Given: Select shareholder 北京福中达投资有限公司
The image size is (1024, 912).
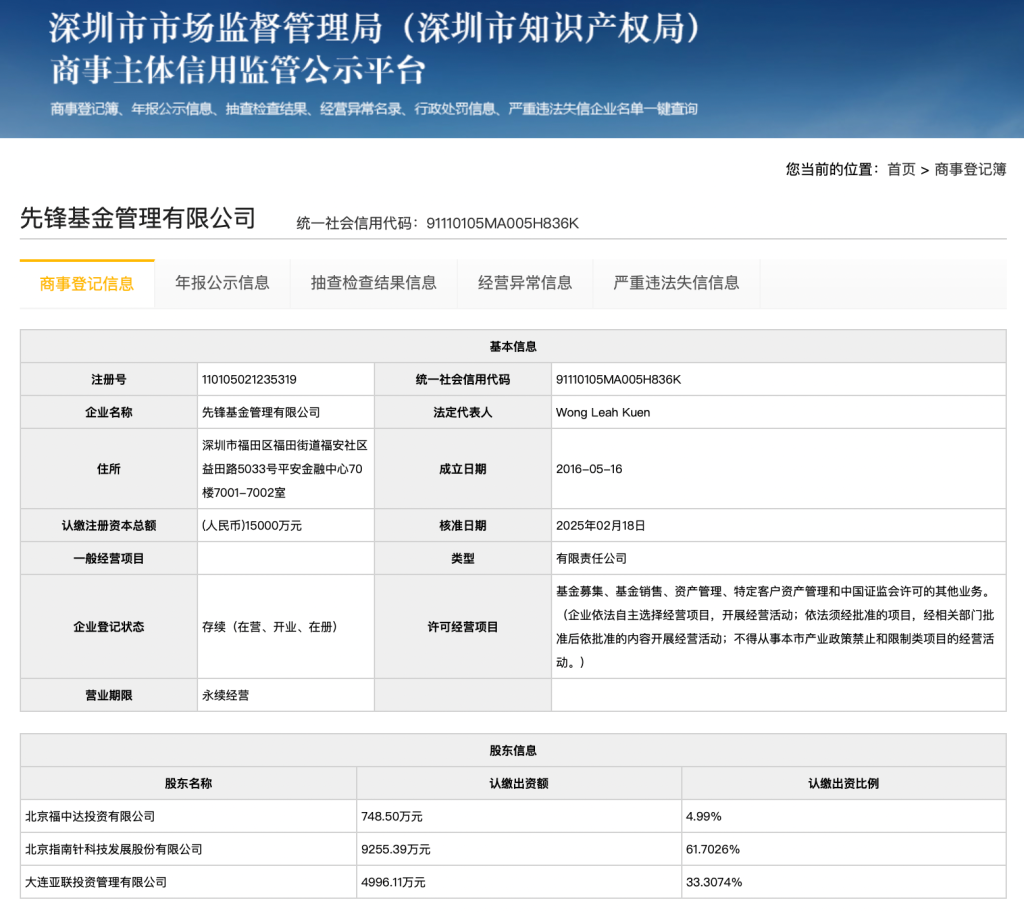Looking at the screenshot, I should (x=90, y=816).
